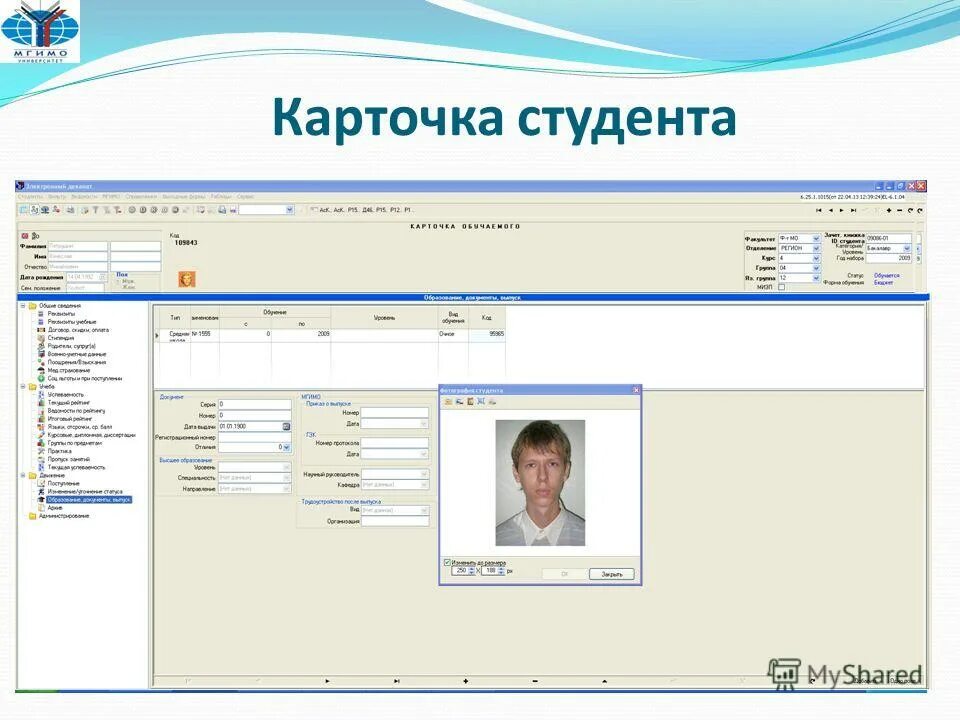Click resize-frame icon in photo dialog toolbar
960x720 pixels.
coord(481,402)
